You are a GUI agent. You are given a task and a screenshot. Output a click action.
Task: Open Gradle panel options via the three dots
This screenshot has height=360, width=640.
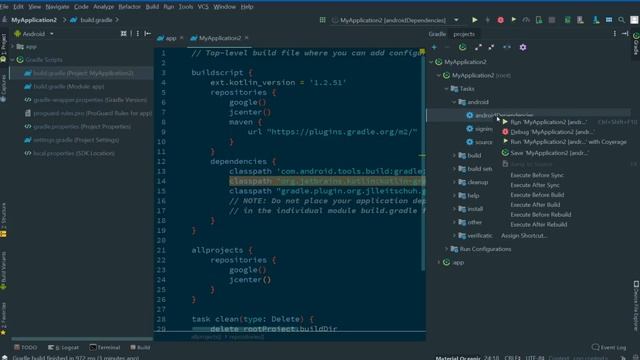coord(615,34)
